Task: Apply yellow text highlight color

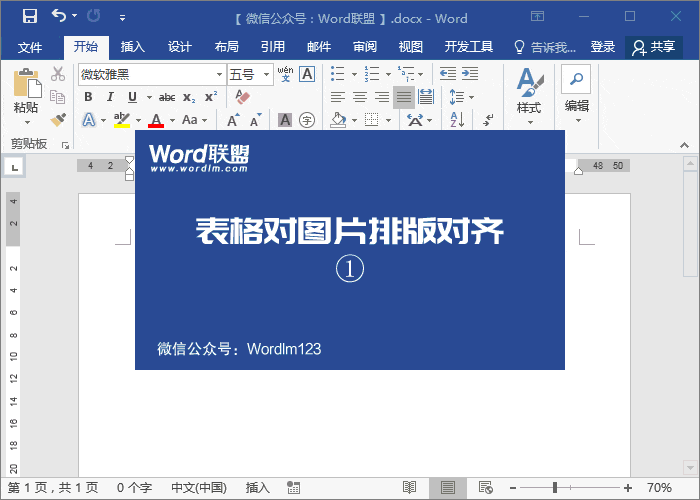Action: coord(121,120)
